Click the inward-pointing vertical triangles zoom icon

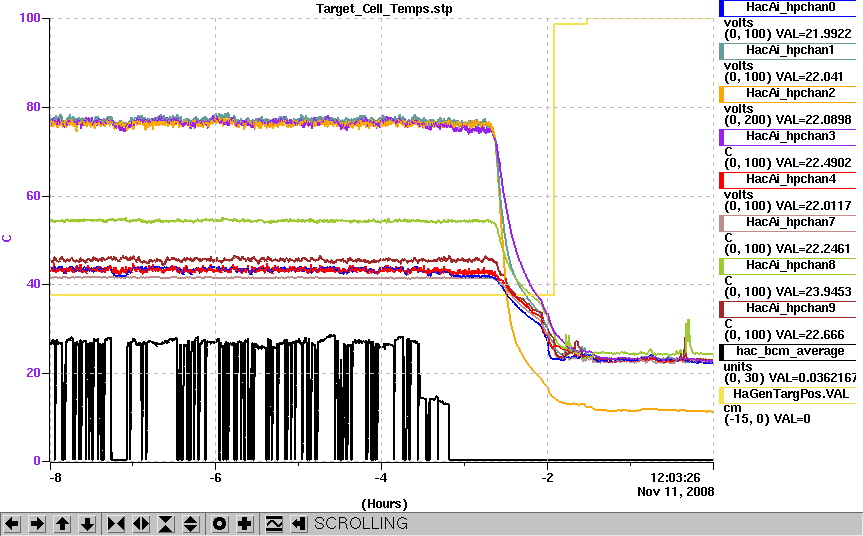pyautogui.click(x=166, y=523)
